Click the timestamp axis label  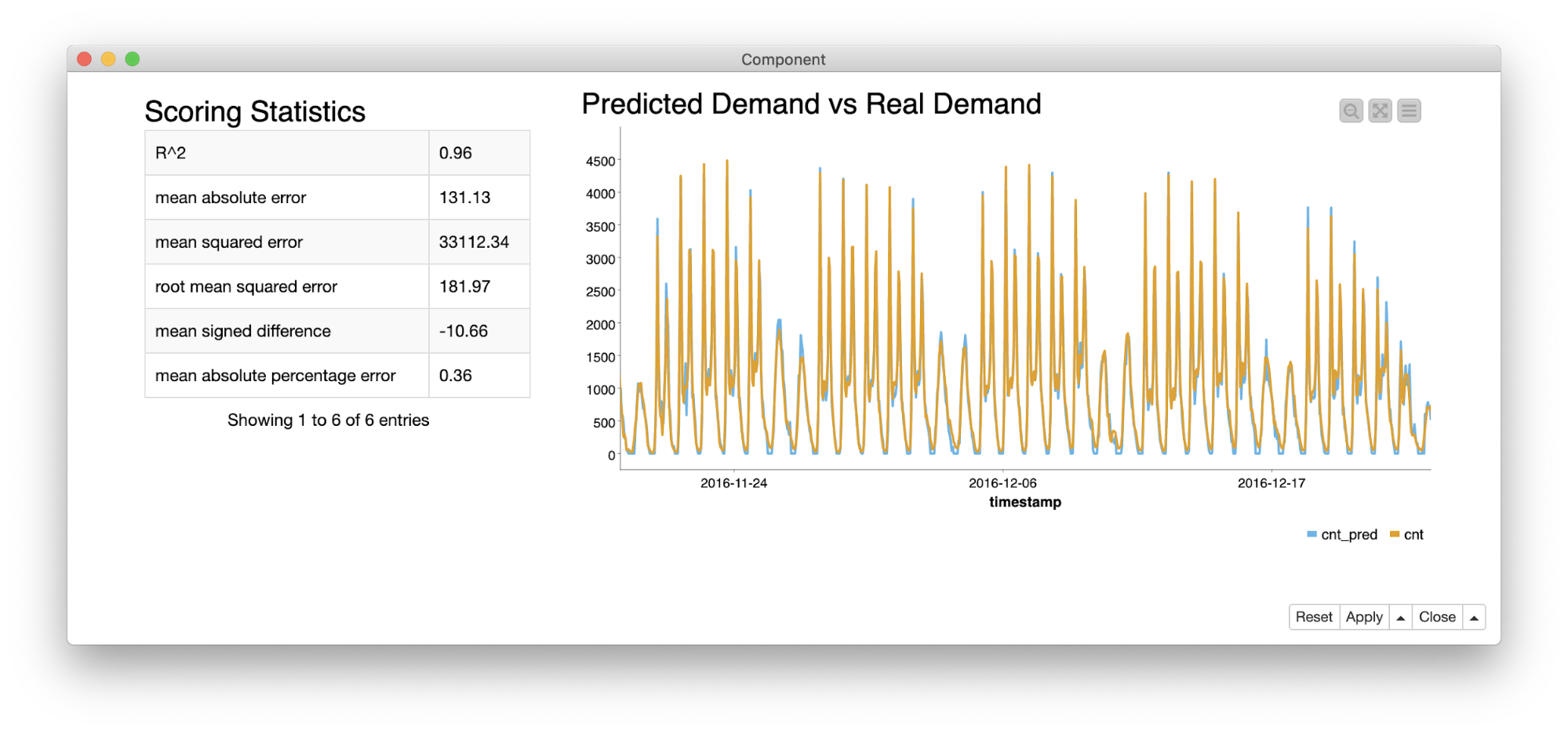coord(1025,502)
